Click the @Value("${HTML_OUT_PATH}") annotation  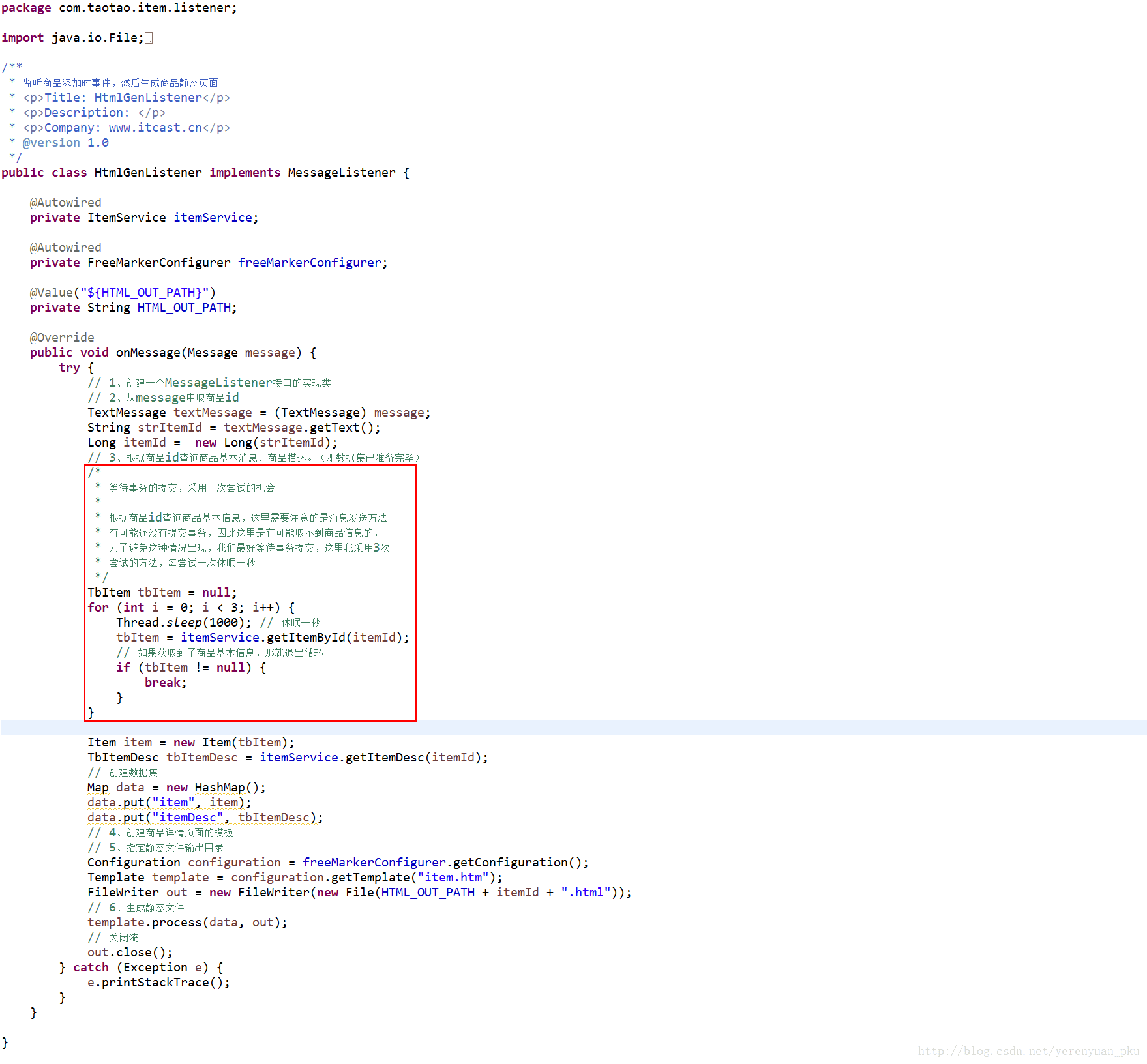(x=123, y=293)
